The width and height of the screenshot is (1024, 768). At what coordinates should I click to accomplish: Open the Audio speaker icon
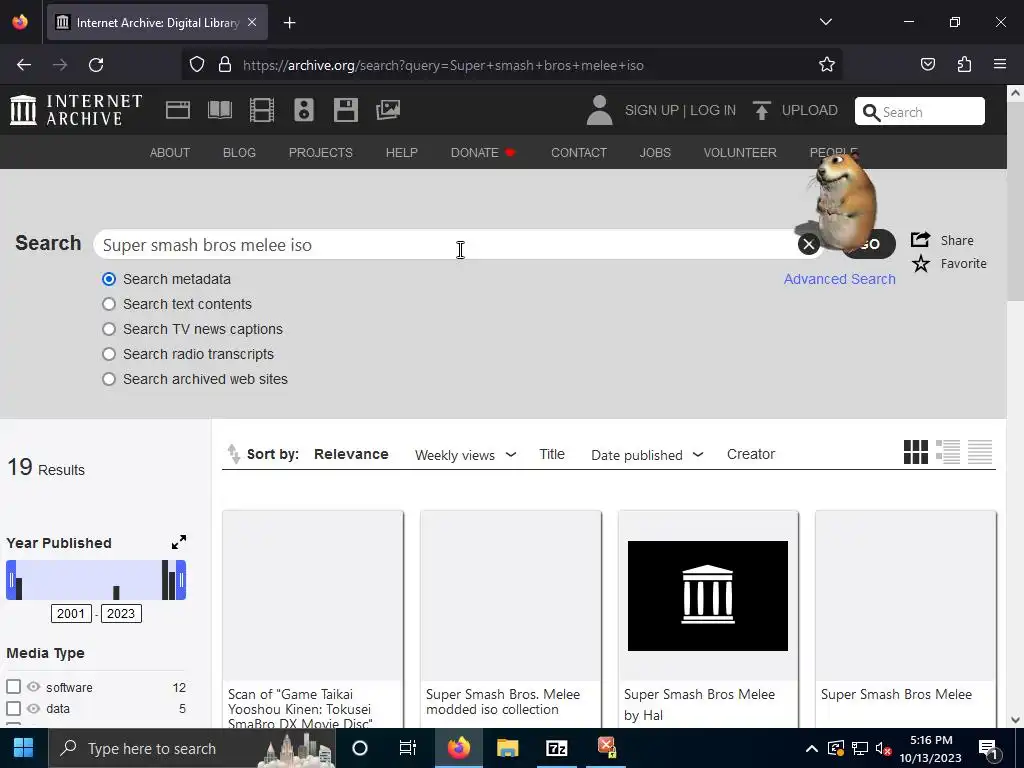304,110
